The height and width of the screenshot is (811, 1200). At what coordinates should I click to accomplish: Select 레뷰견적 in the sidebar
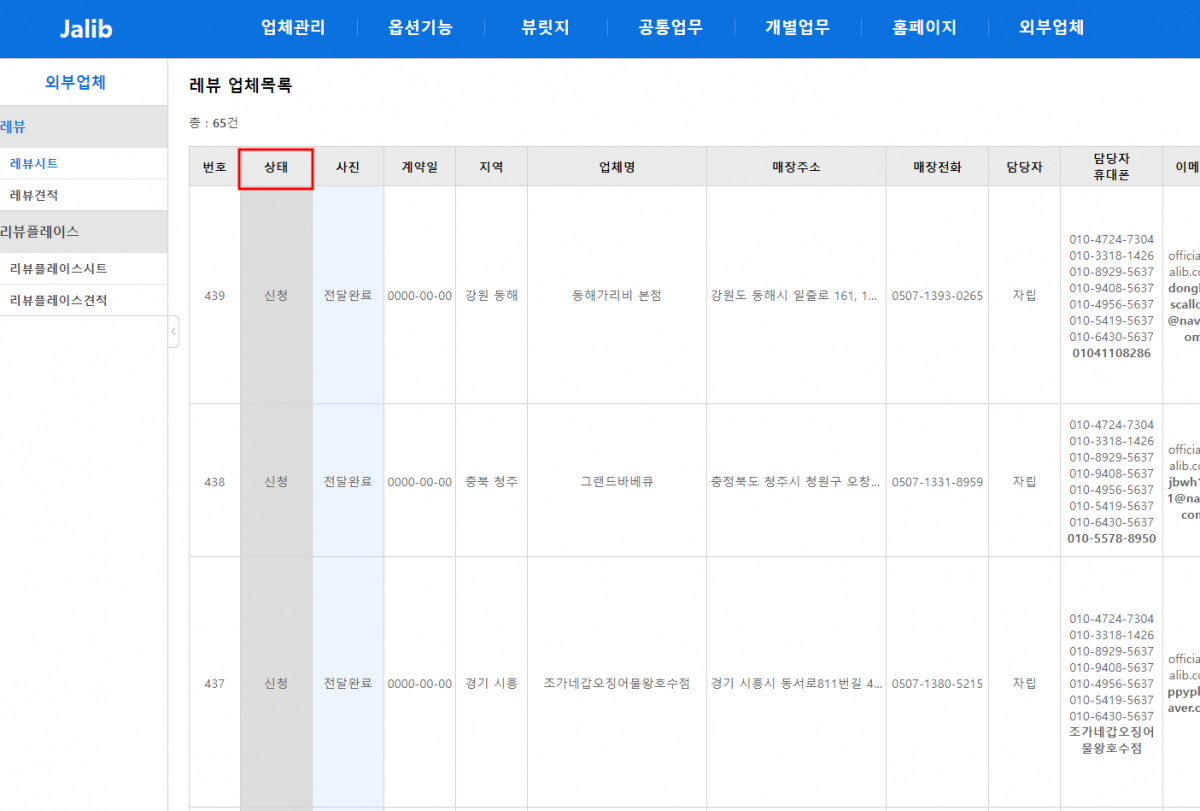pos(34,195)
